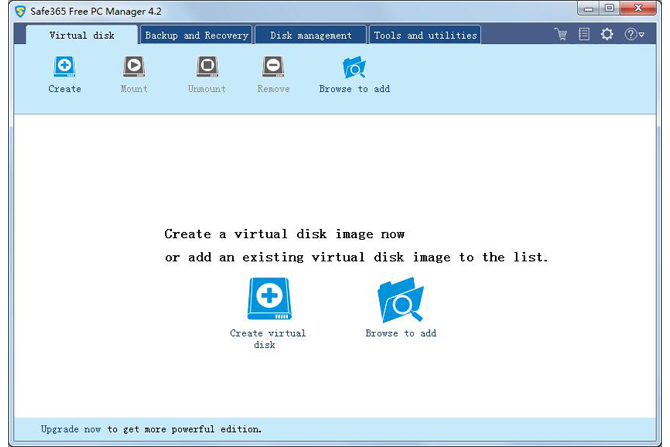Switch to Tools and utilities tab
670x447 pixels.
425,35
